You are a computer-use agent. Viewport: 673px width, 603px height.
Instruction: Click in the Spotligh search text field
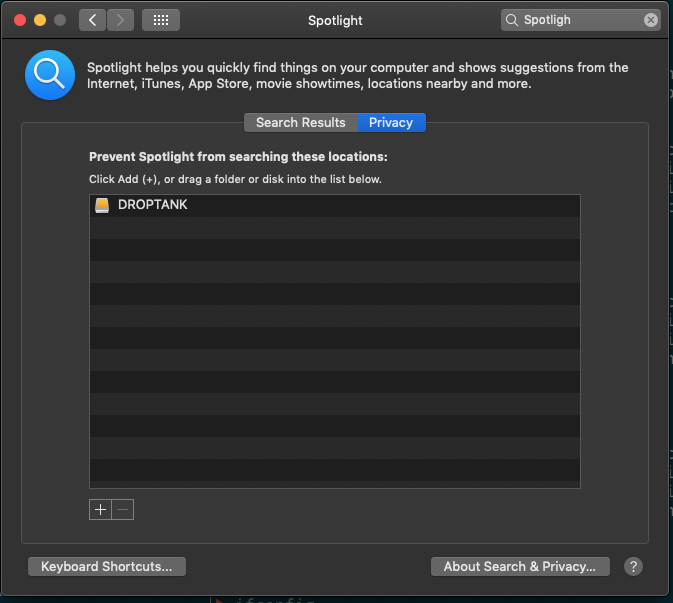pyautogui.click(x=582, y=20)
